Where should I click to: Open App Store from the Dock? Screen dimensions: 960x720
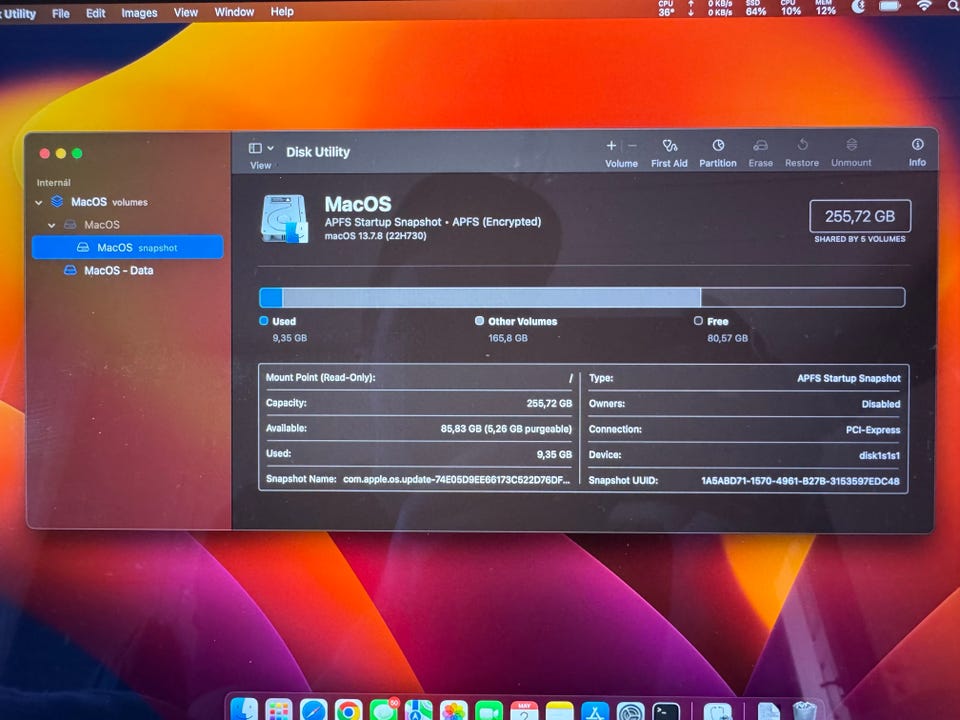(594, 711)
